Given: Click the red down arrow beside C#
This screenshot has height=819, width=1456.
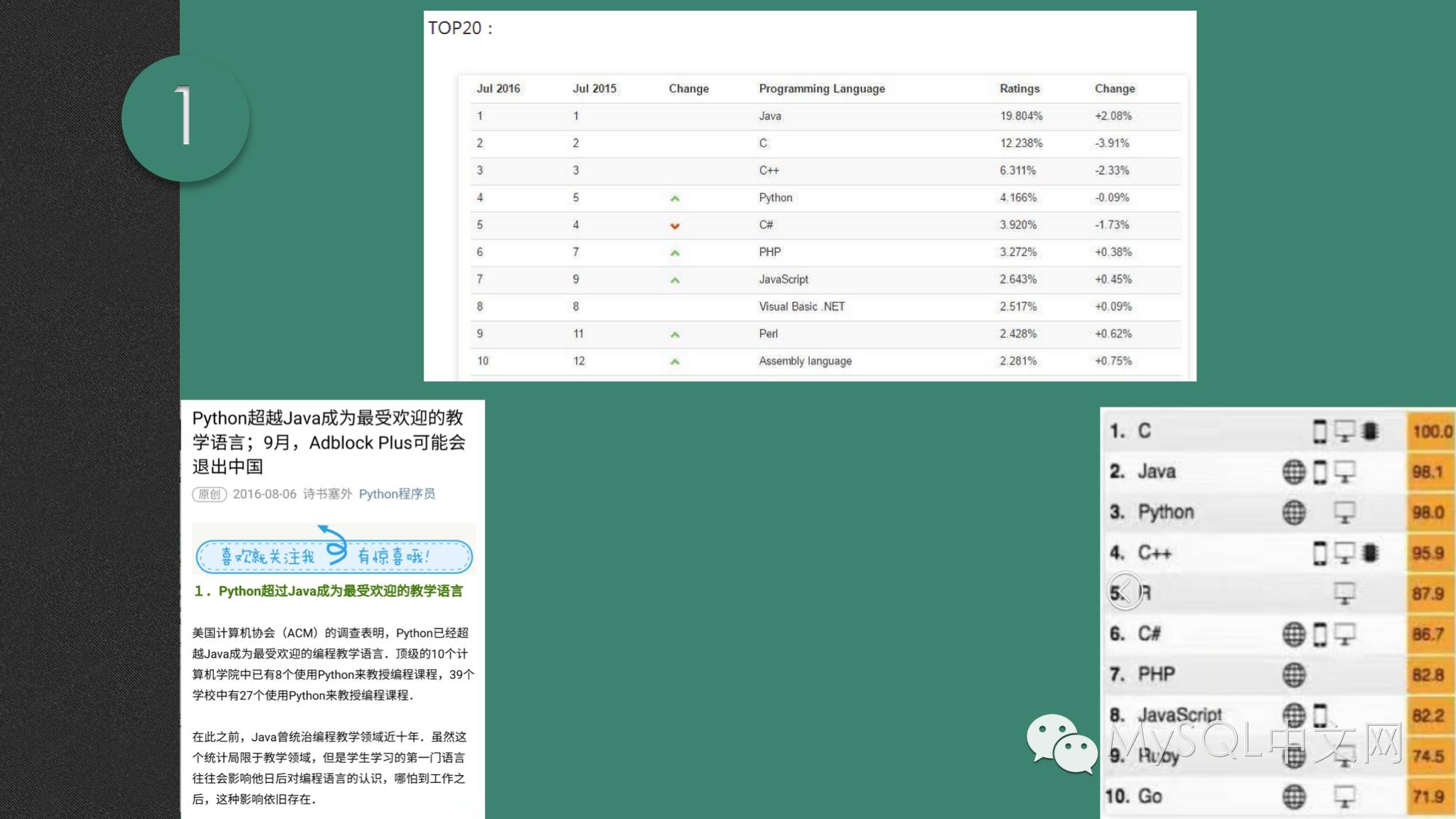Looking at the screenshot, I should pos(675,226).
